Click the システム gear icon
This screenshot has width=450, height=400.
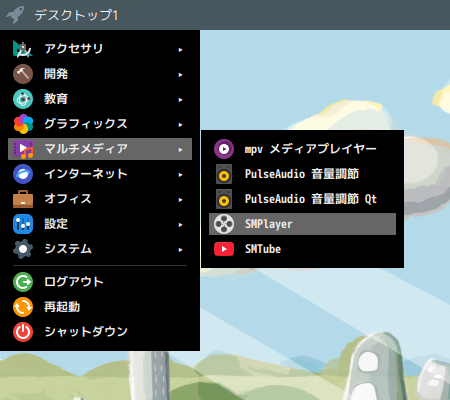23,249
